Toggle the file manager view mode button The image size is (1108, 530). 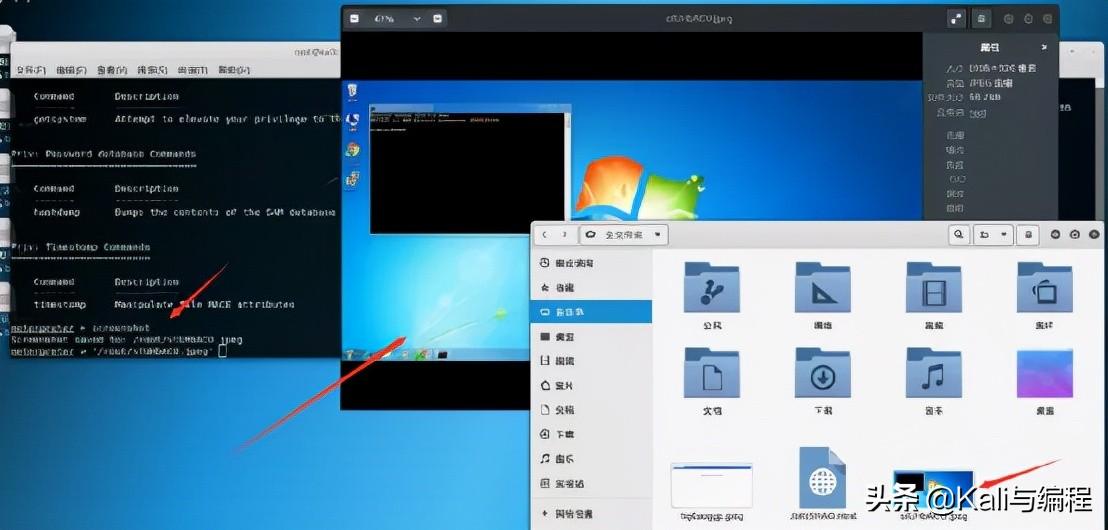984,234
